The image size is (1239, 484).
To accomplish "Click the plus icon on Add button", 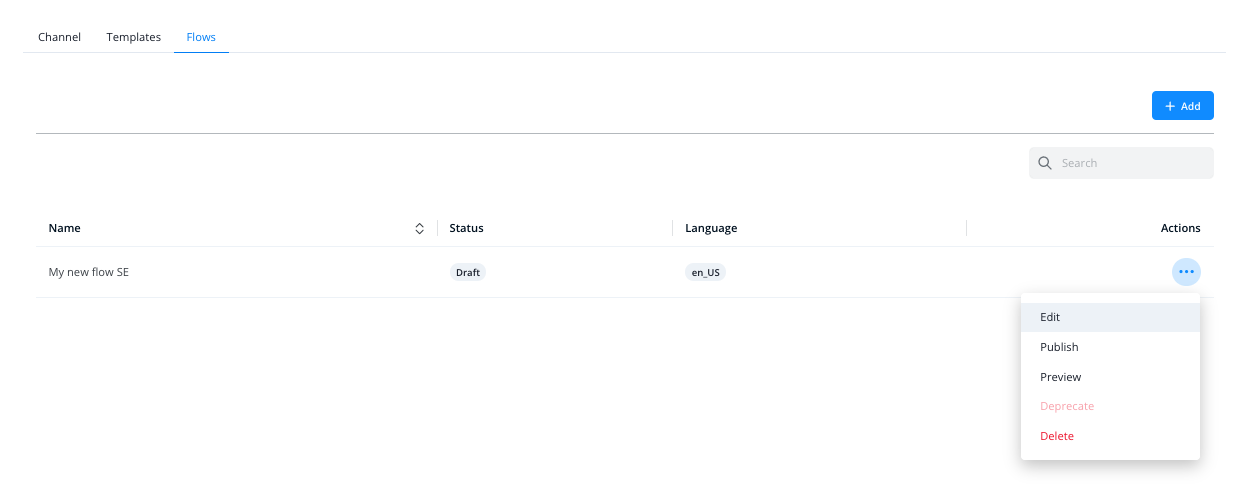I will point(1170,106).
